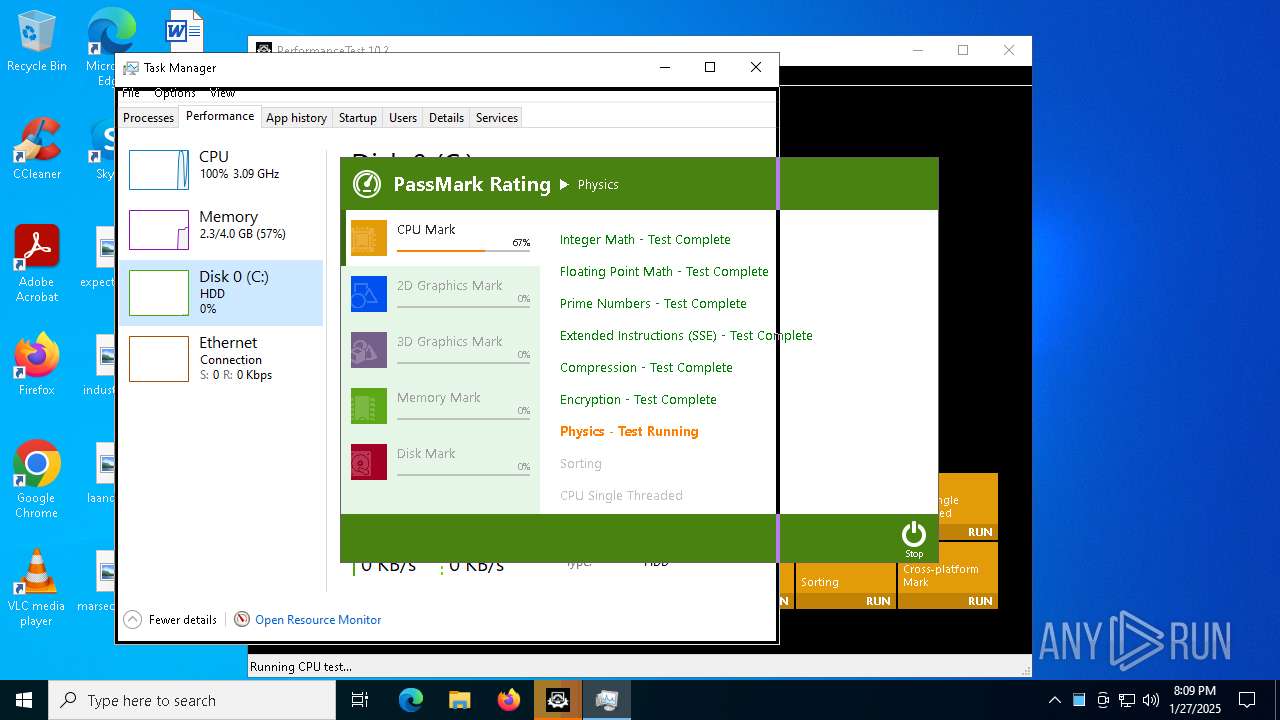This screenshot has height=720, width=1280.
Task: Select the CPU Mark icon in PassMark Rating
Action: [x=369, y=238]
